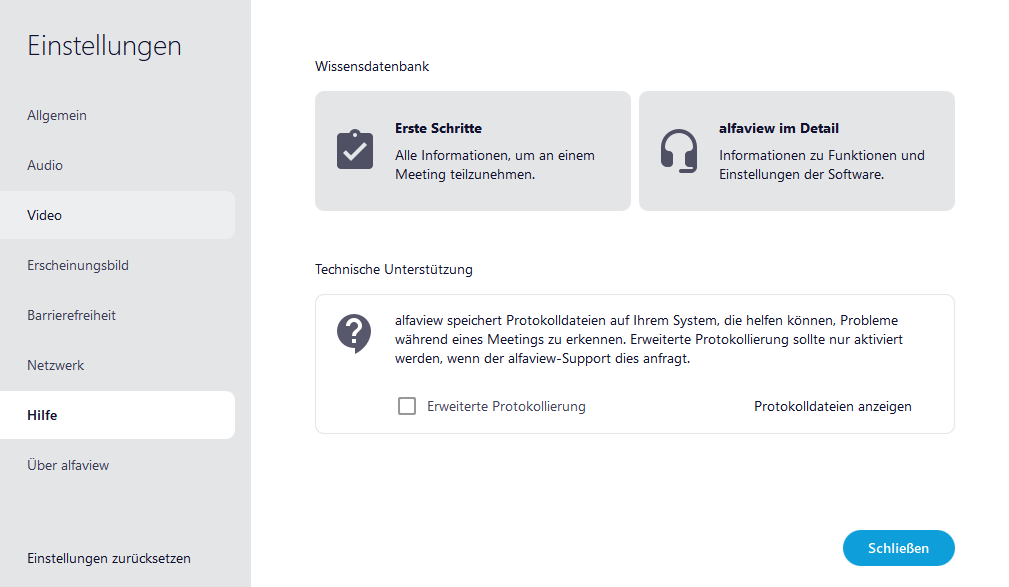Open the Über alfaview section
The image size is (1009, 587).
66,465
